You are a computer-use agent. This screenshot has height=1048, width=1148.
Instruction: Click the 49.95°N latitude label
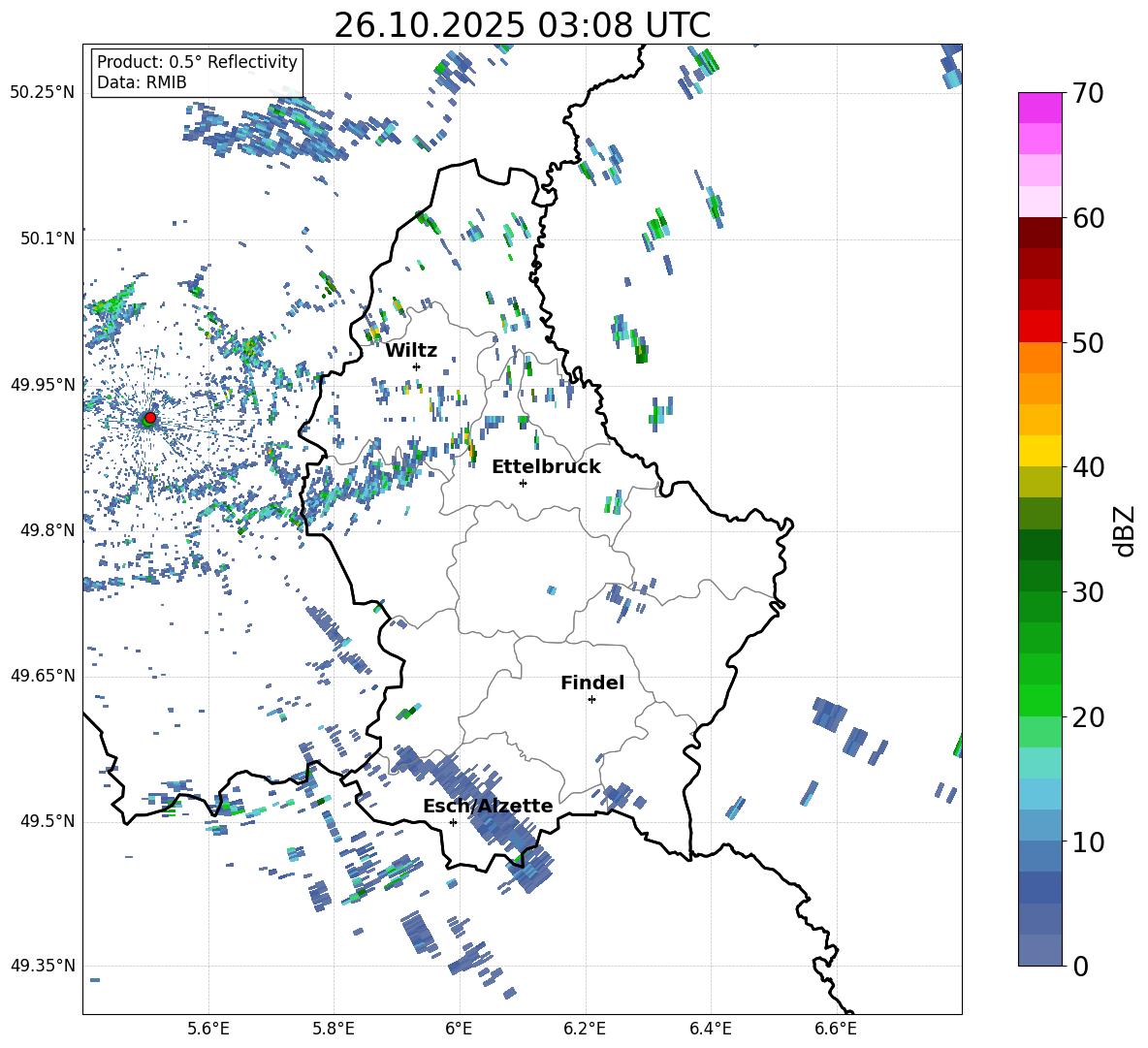click(x=43, y=384)
